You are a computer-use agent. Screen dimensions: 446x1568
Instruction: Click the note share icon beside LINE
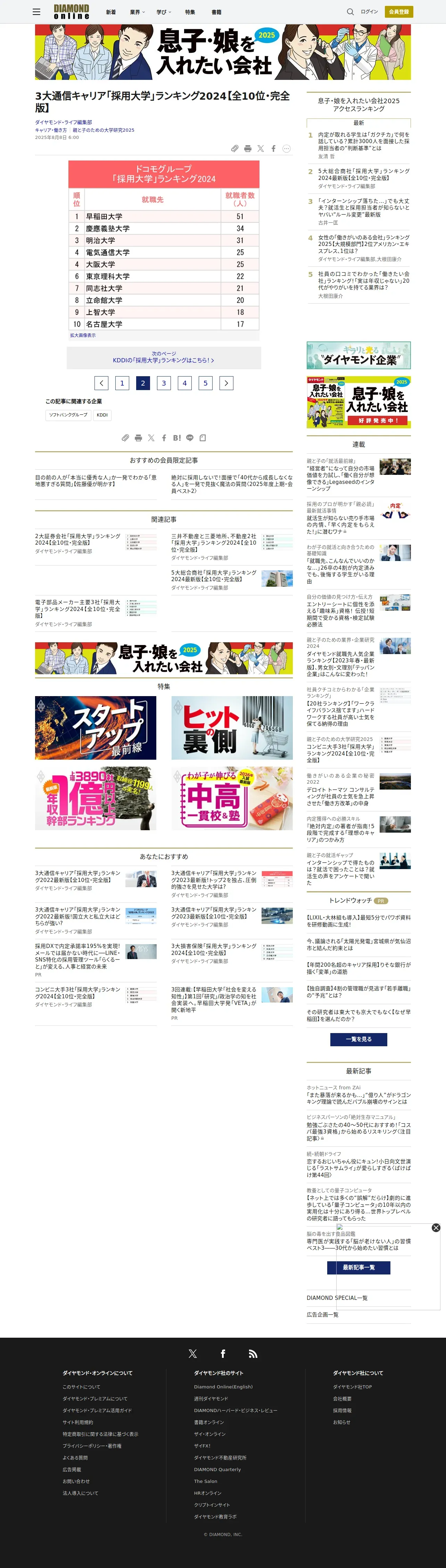tap(203, 438)
